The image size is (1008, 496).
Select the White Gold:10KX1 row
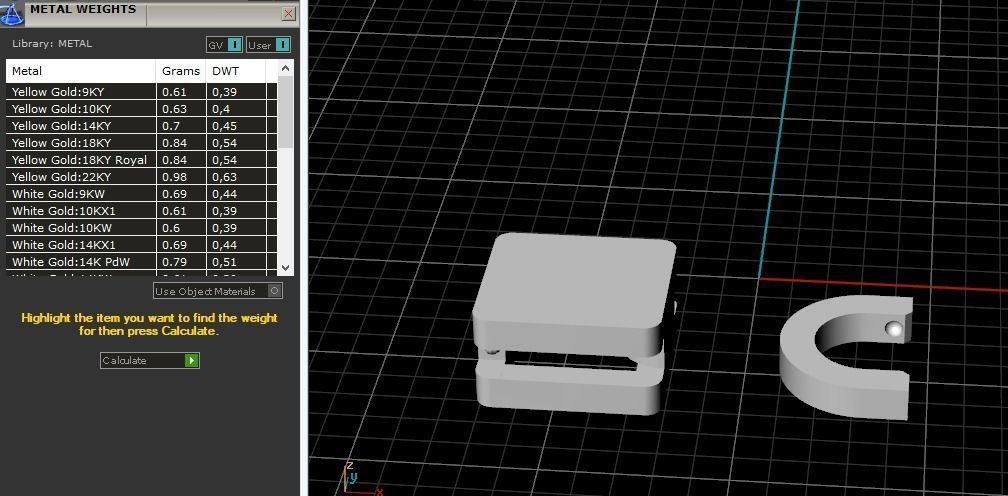[x=141, y=211]
